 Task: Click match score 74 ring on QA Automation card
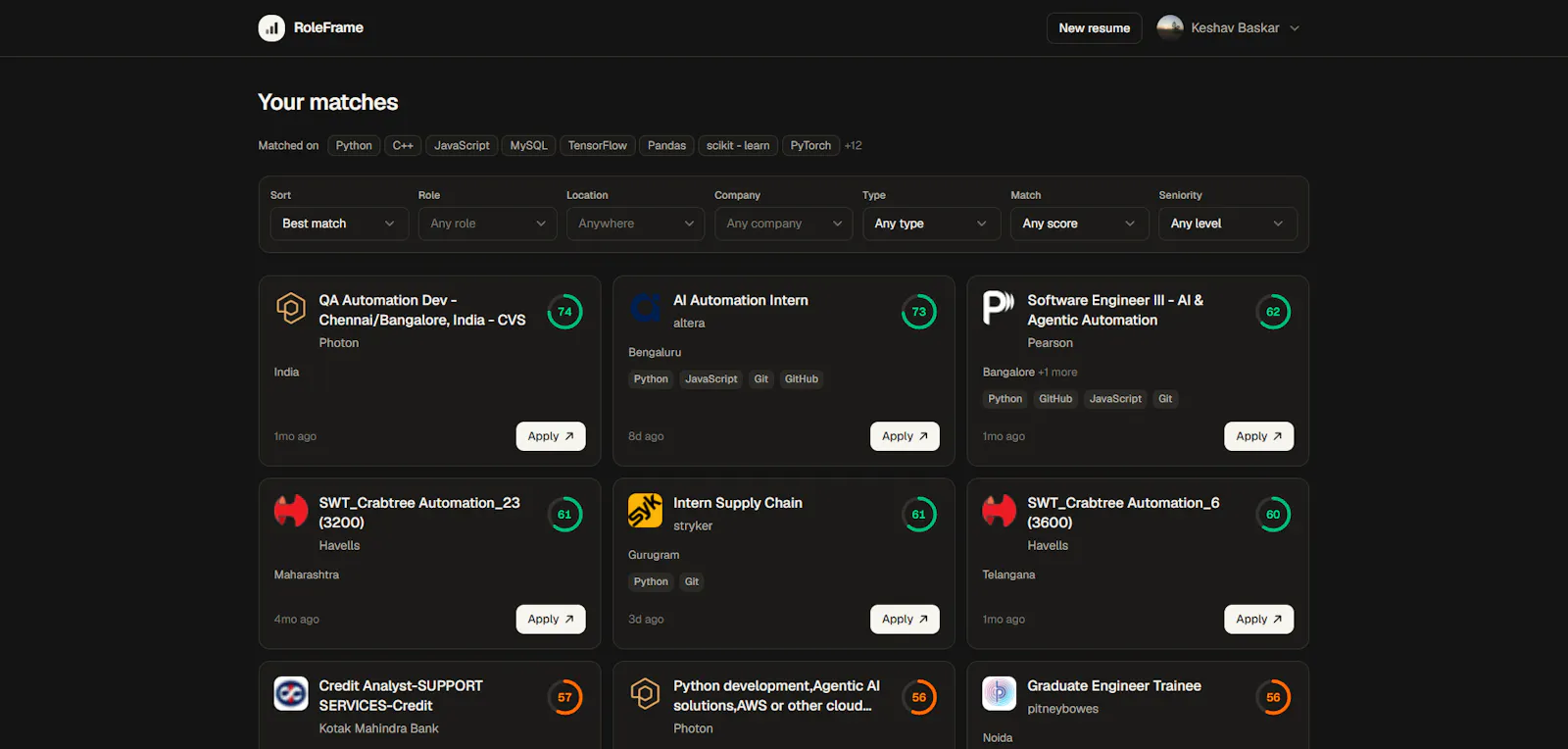[x=564, y=312]
